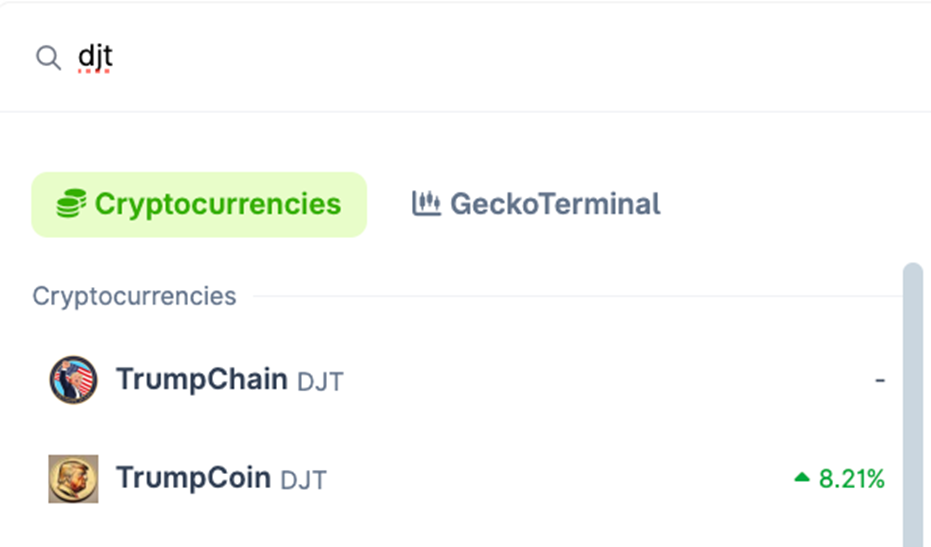931x547 pixels.
Task: Click the search magnifier icon
Action: click(48, 58)
